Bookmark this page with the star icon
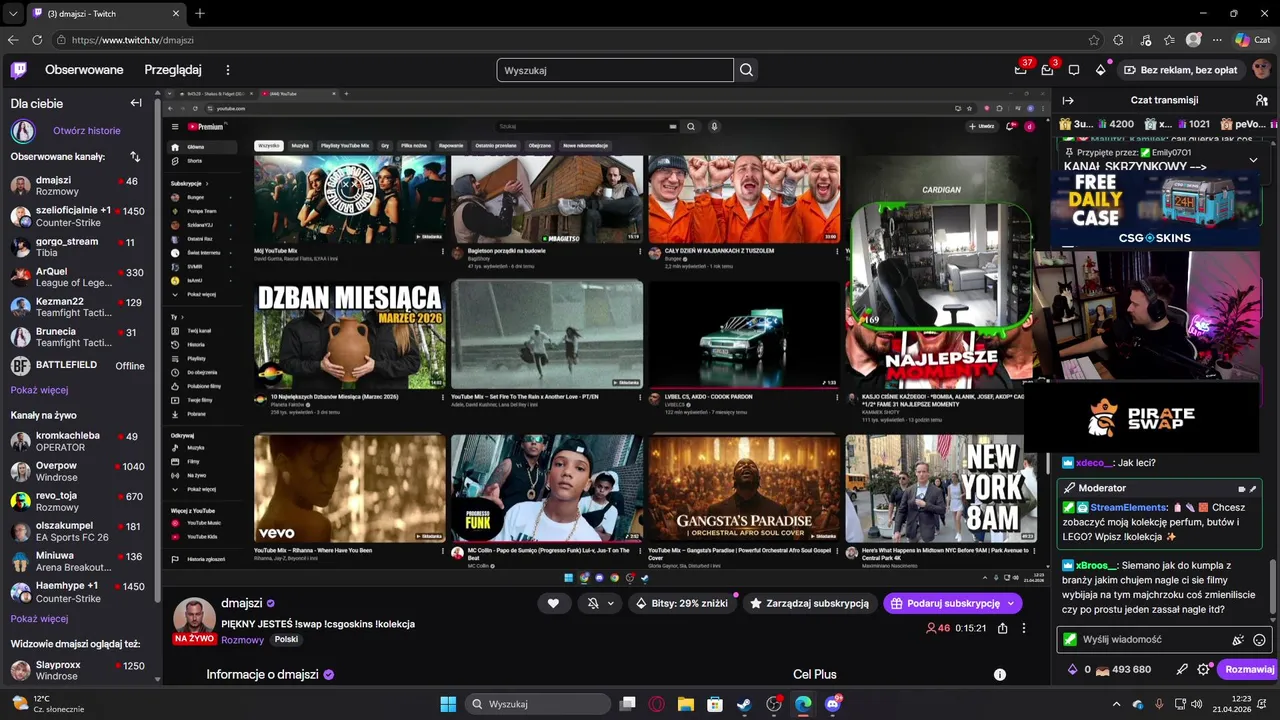This screenshot has height=720, width=1280. pyautogui.click(x=1094, y=40)
